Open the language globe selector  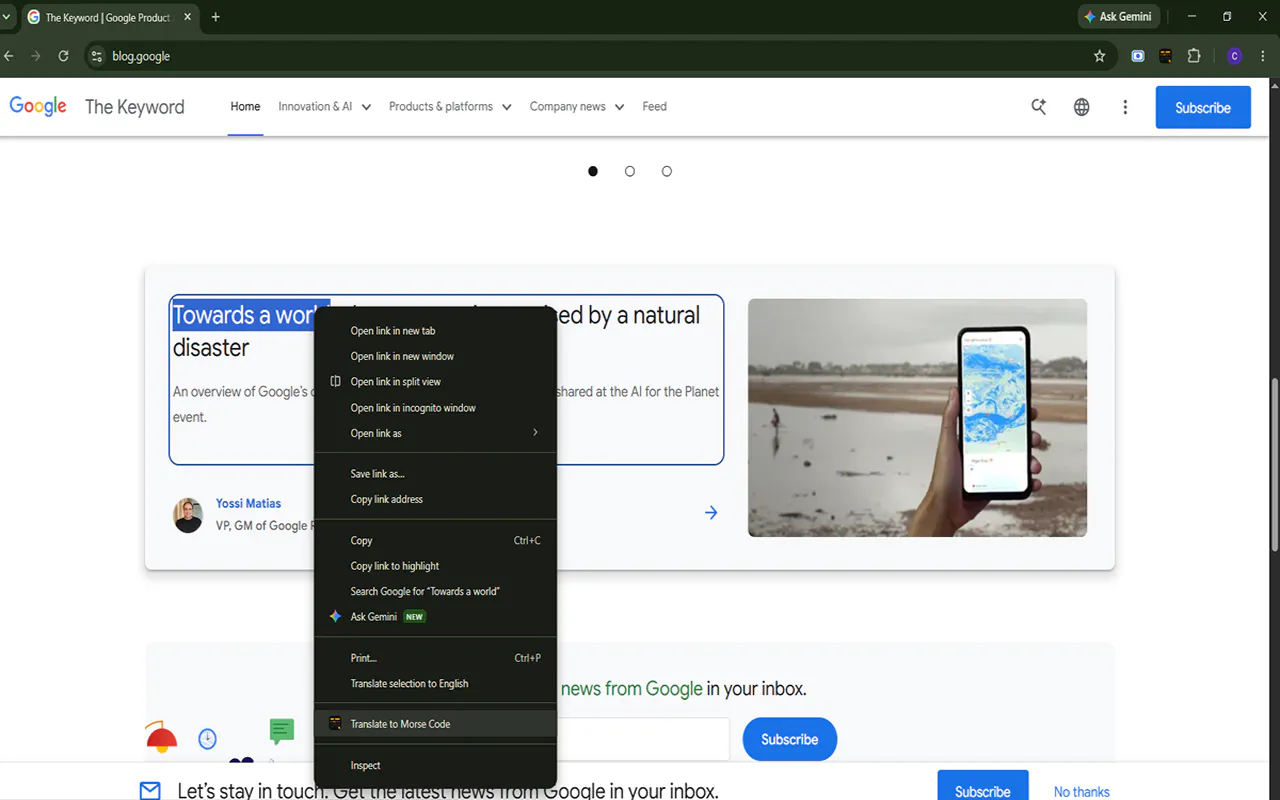click(x=1081, y=107)
